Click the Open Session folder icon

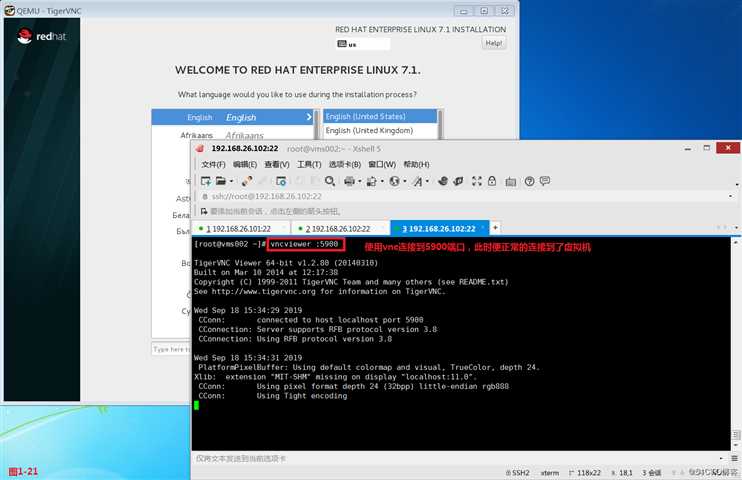click(x=221, y=181)
